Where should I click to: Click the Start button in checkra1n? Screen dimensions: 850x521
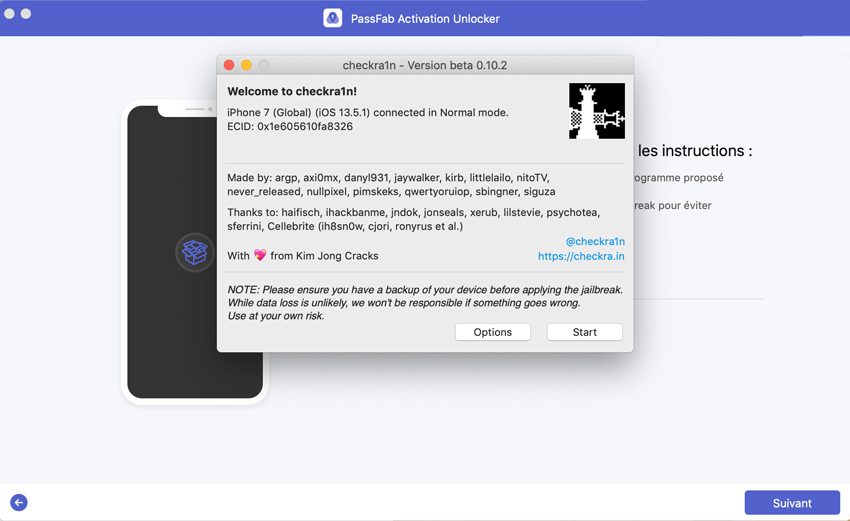tap(584, 332)
